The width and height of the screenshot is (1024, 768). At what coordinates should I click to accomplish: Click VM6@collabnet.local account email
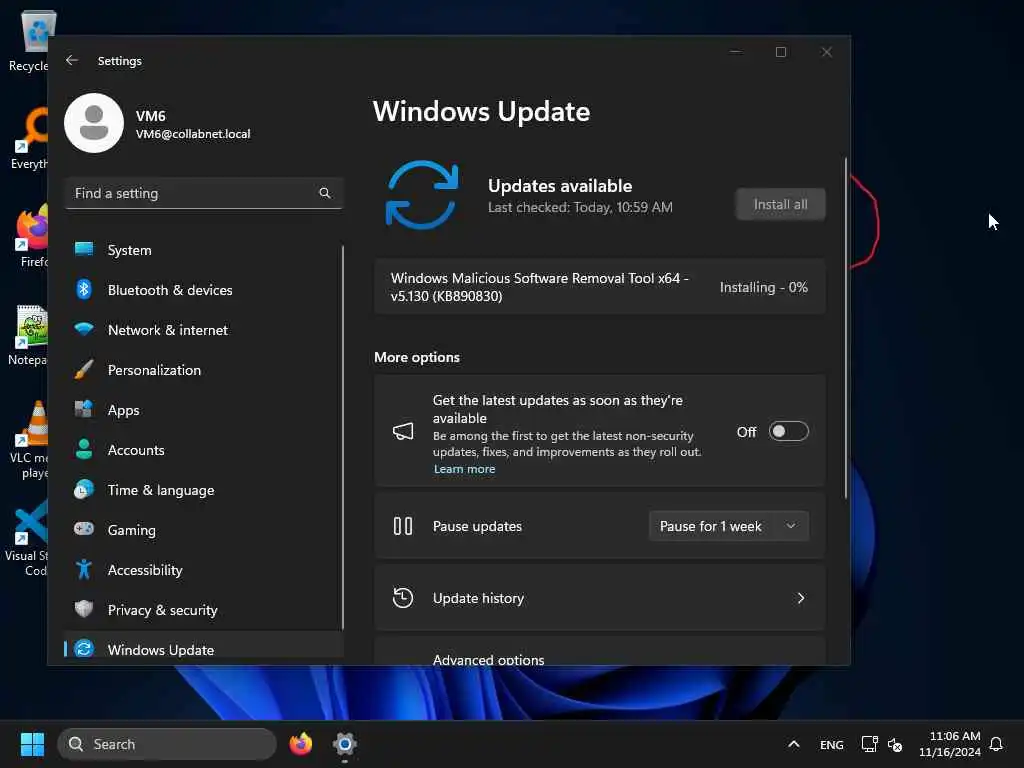193,133
